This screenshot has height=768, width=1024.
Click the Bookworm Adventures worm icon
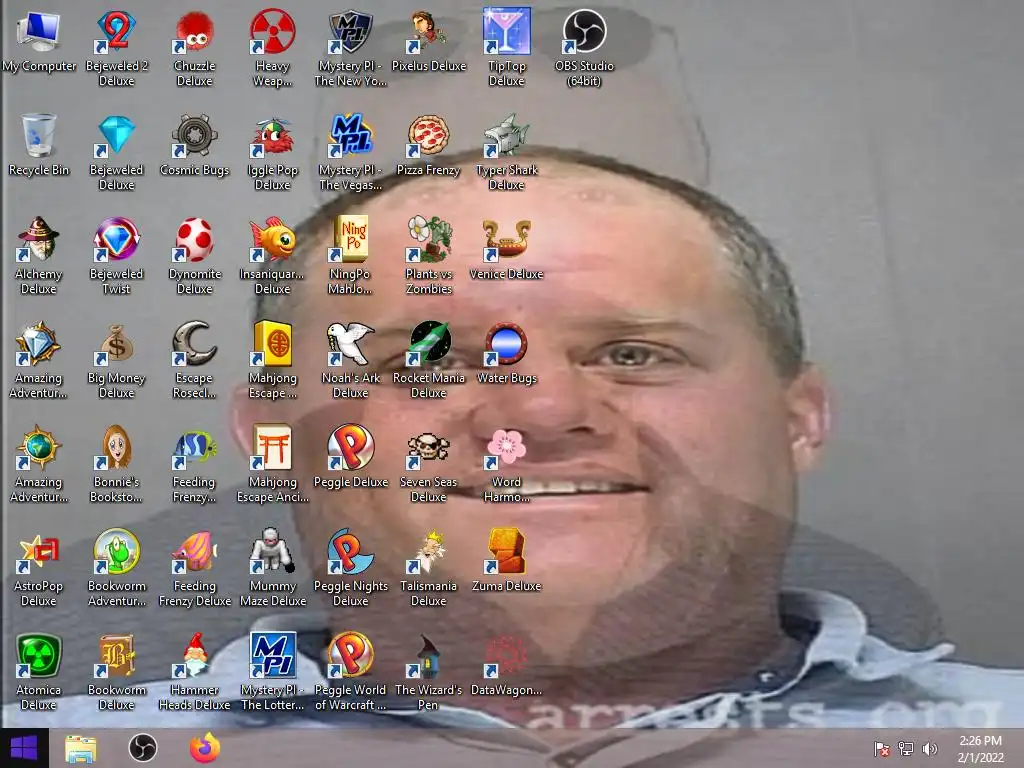tap(116, 551)
